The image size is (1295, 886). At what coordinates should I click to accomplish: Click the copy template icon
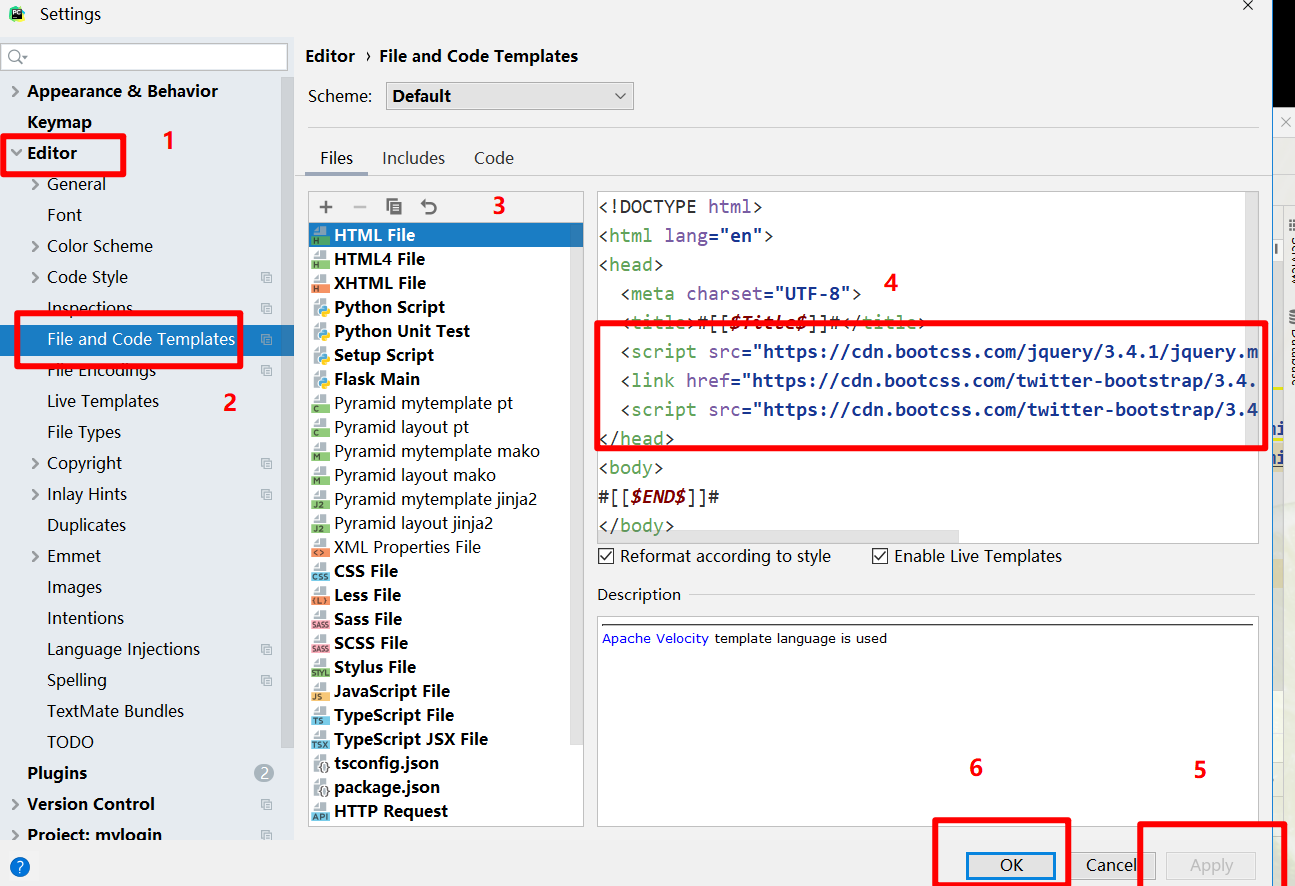[x=394, y=207]
